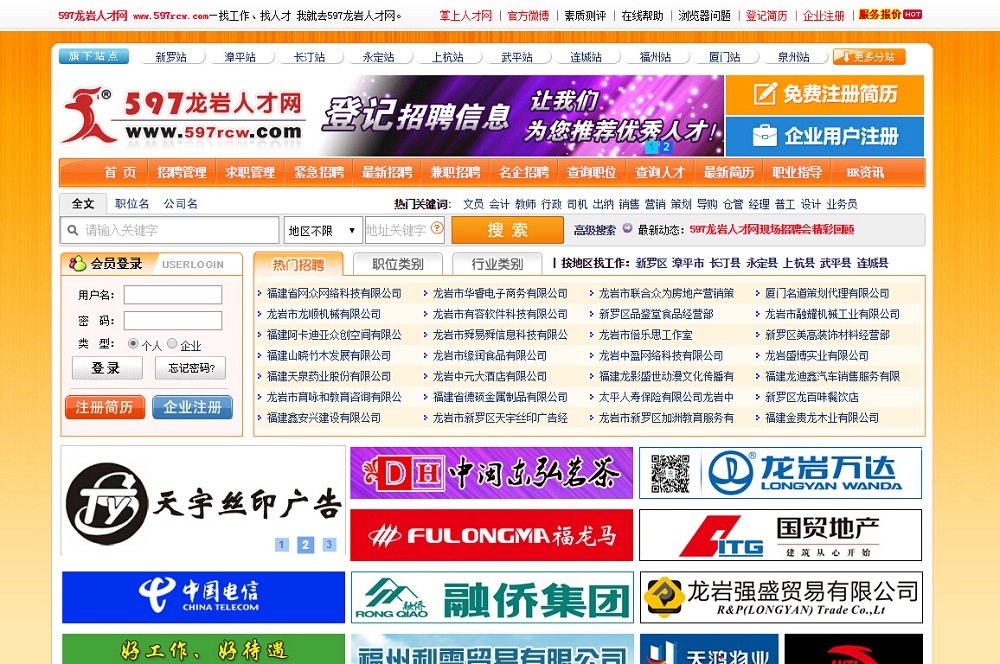Screen dimensions: 1000x664
Task: Select the 公司名 search mode tab
Action: [180, 203]
